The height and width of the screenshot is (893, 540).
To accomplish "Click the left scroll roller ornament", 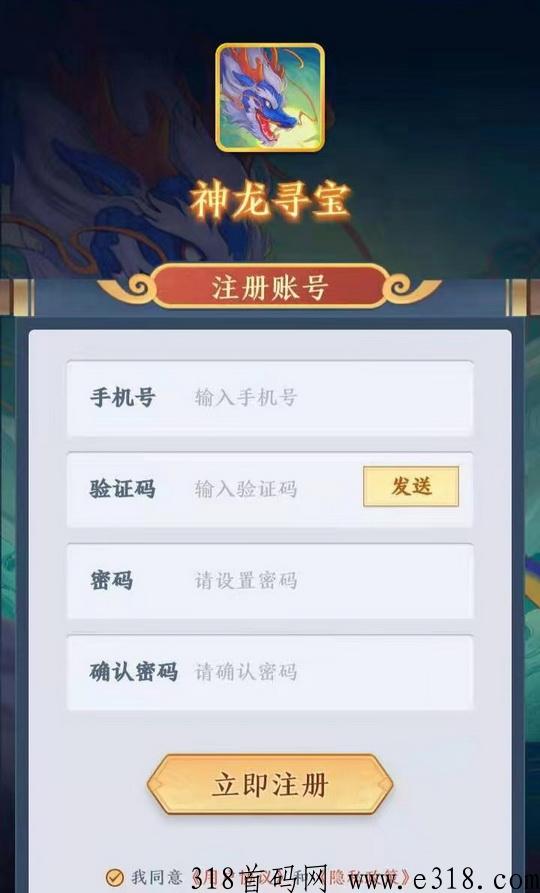I will tap(17, 297).
